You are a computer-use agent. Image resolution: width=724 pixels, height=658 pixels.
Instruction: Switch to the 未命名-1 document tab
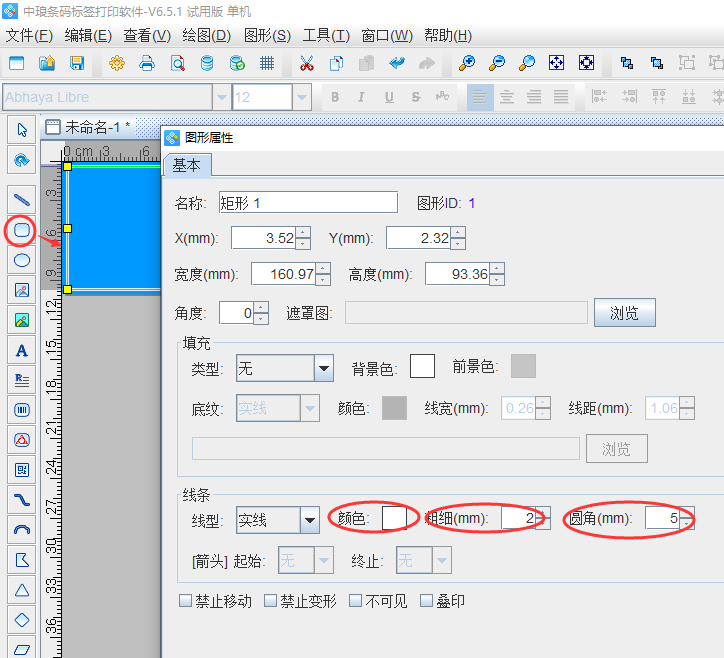tap(89, 127)
